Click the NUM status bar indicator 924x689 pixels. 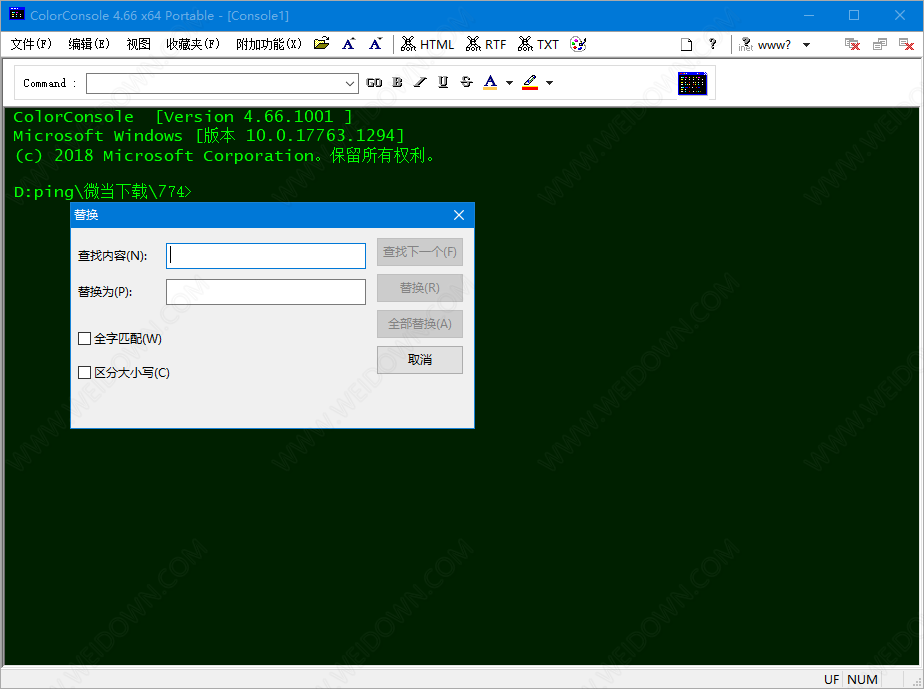click(x=862, y=680)
